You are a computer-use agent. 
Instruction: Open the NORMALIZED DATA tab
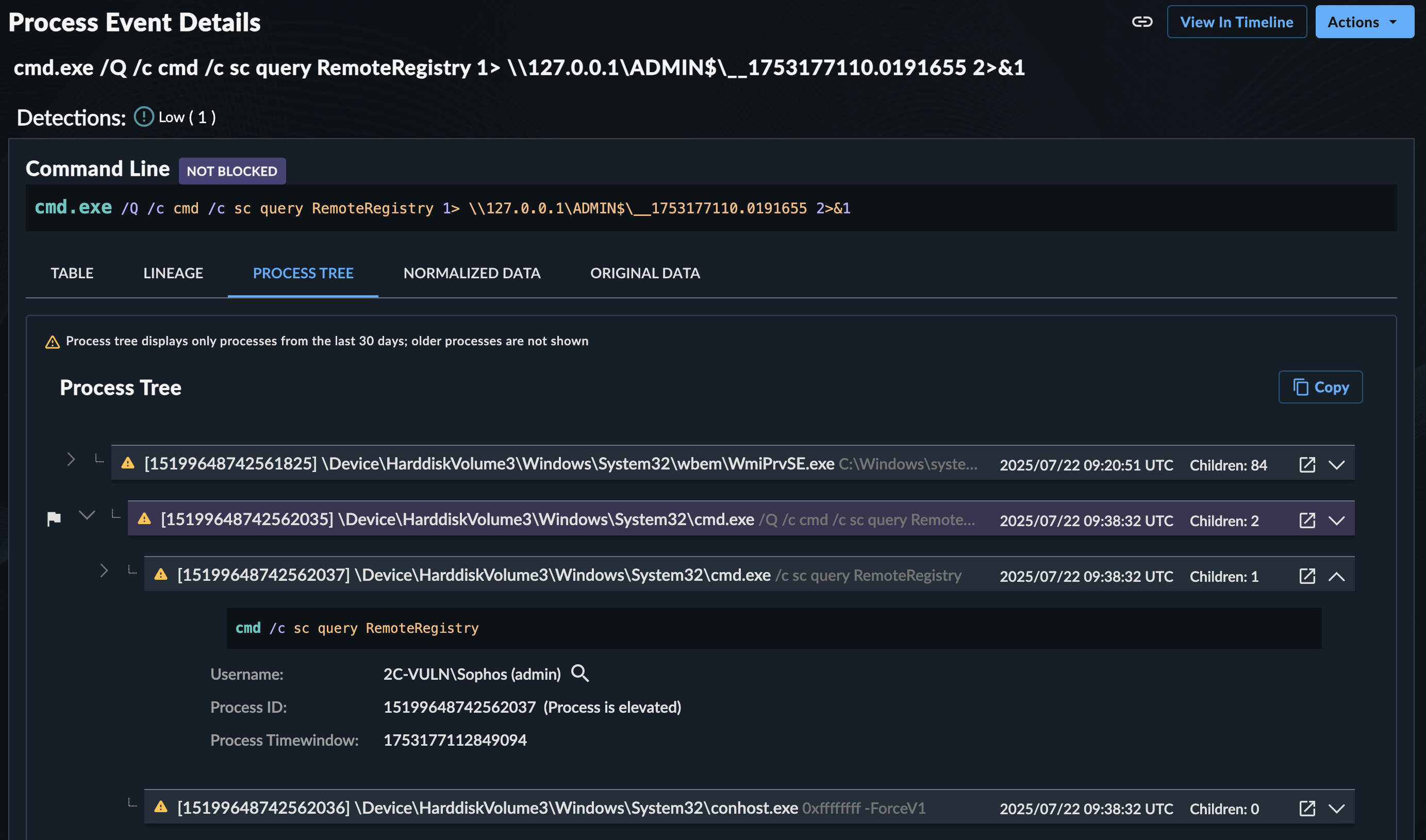coord(472,273)
